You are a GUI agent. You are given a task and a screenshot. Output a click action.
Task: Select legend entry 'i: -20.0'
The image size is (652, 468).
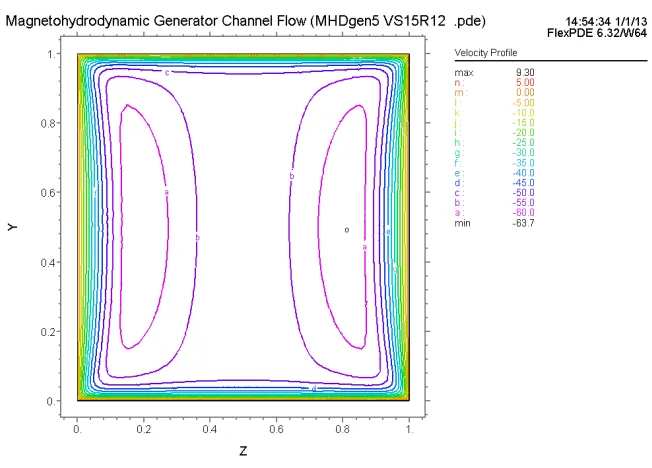[494, 133]
